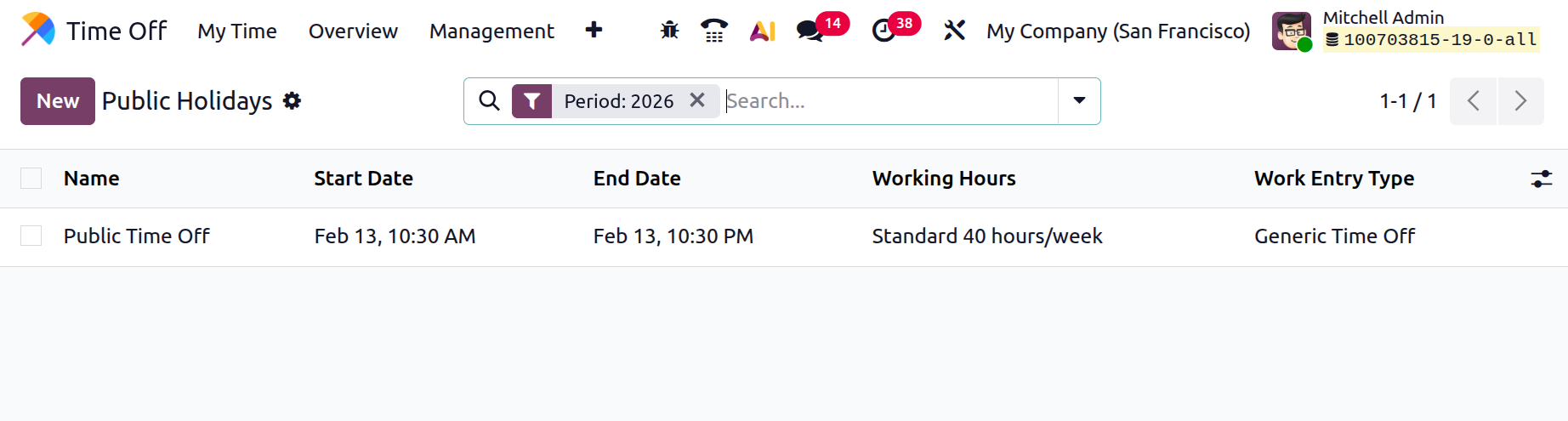Check the Public Time Off row checkbox
This screenshot has width=1568, height=421.
tap(31, 236)
